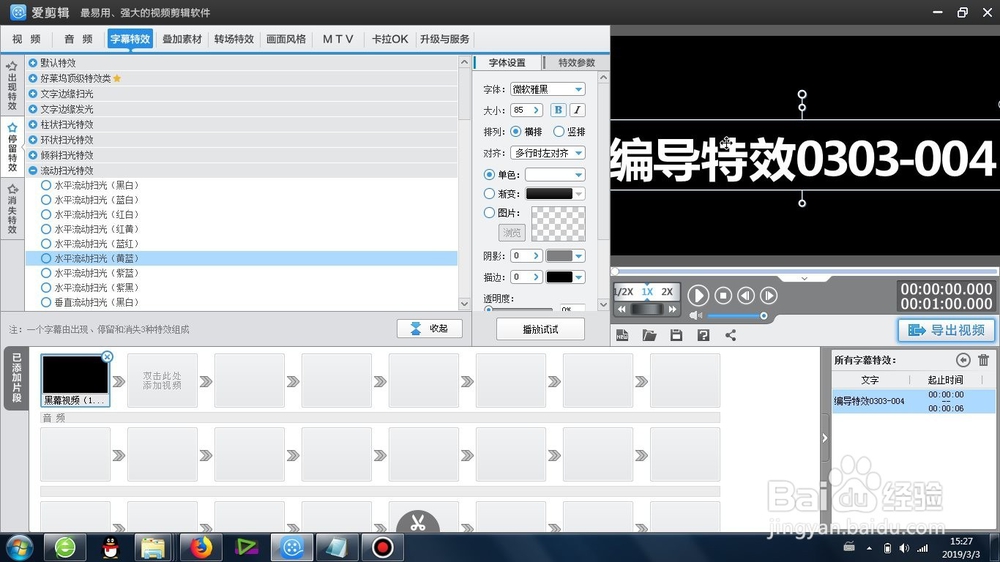Viewport: 1000px width, 562px height.
Task: Open the 叠加素材 overlay tab
Action: (182, 39)
